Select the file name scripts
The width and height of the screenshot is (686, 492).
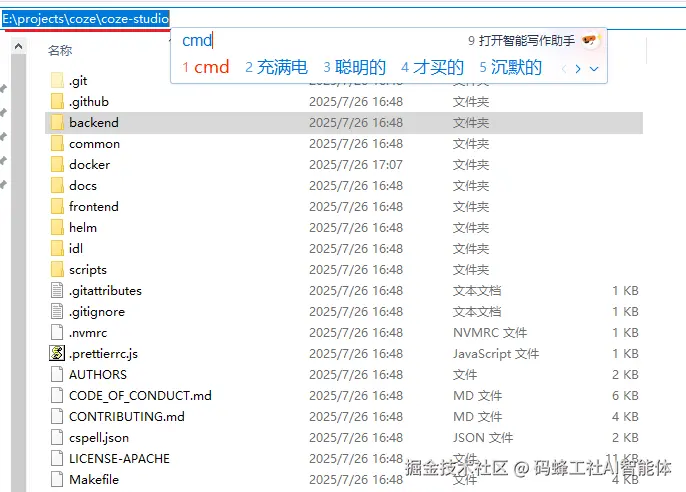pyautogui.click(x=88, y=270)
